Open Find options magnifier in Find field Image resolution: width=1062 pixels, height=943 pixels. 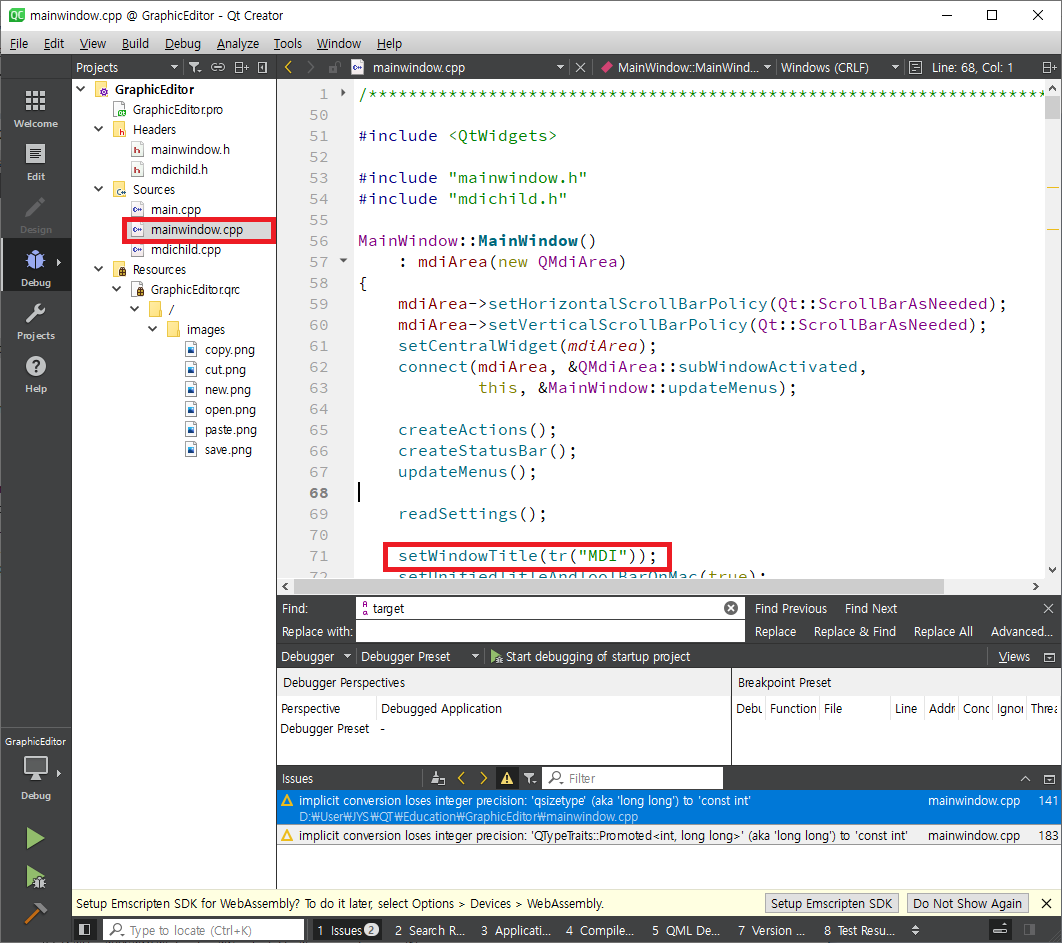coord(365,608)
